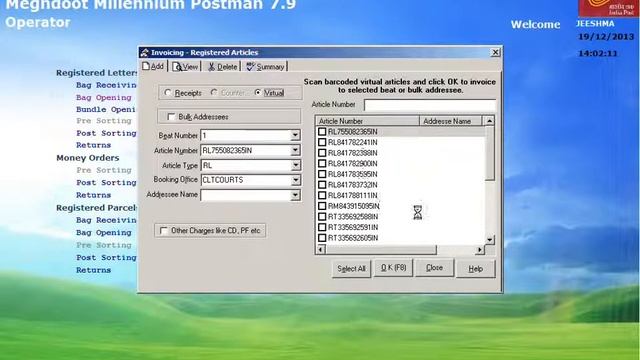
Task: Open Help from the dialog buttons
Action: [x=476, y=269]
